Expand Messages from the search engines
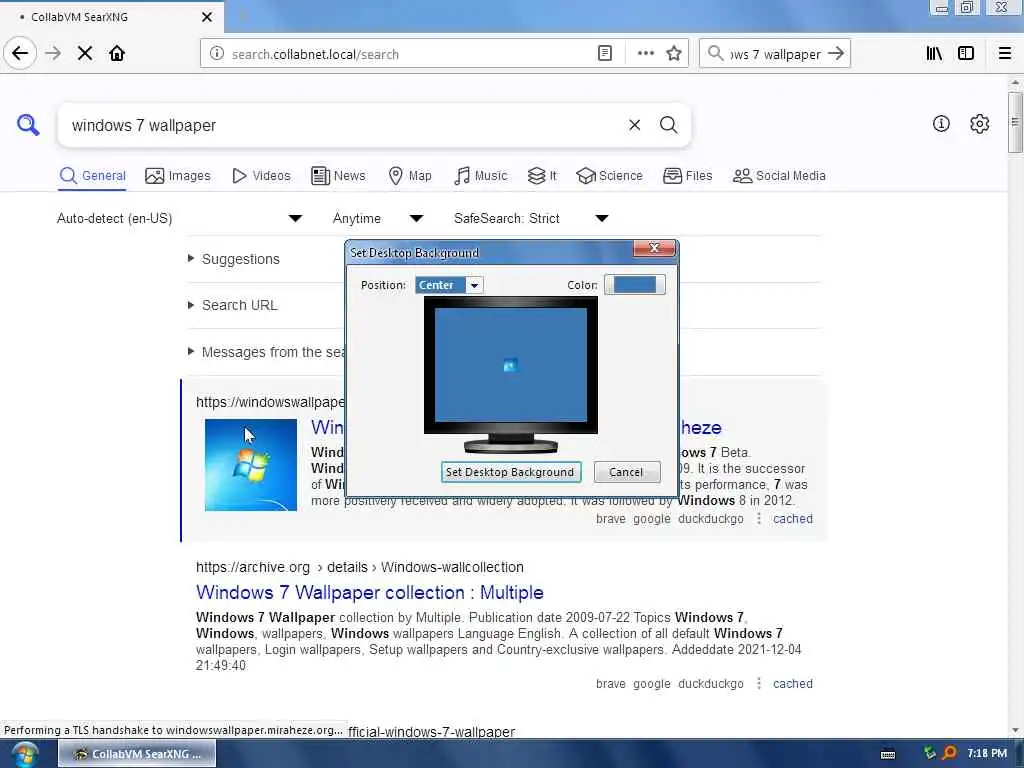This screenshot has height=768, width=1024. coord(266,352)
